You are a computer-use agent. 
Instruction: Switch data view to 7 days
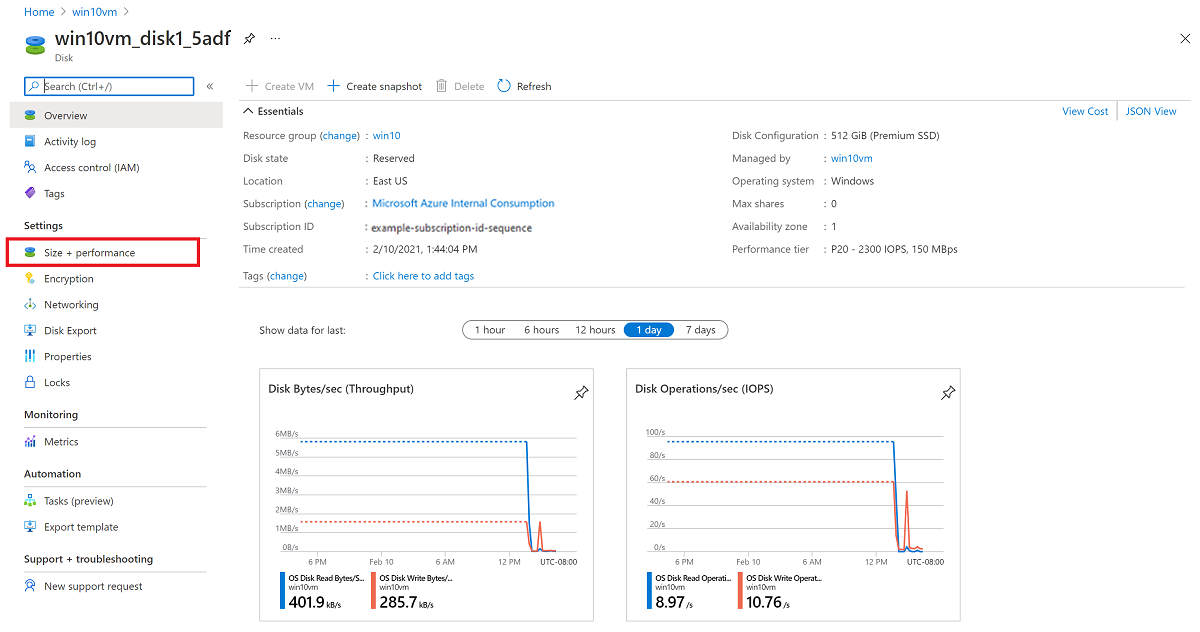click(x=702, y=329)
